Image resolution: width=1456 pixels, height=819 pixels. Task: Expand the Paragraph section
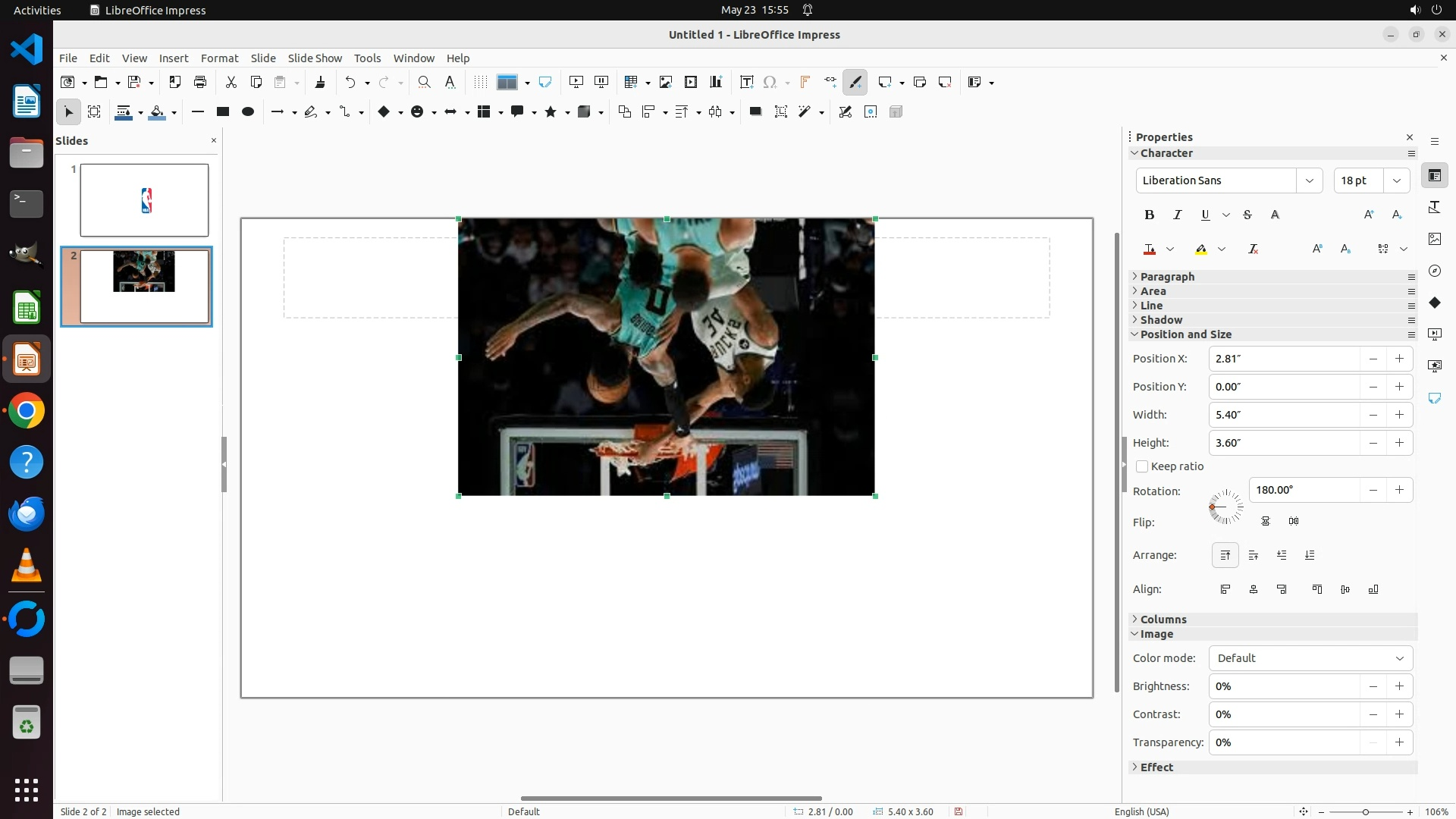pyautogui.click(x=1167, y=277)
